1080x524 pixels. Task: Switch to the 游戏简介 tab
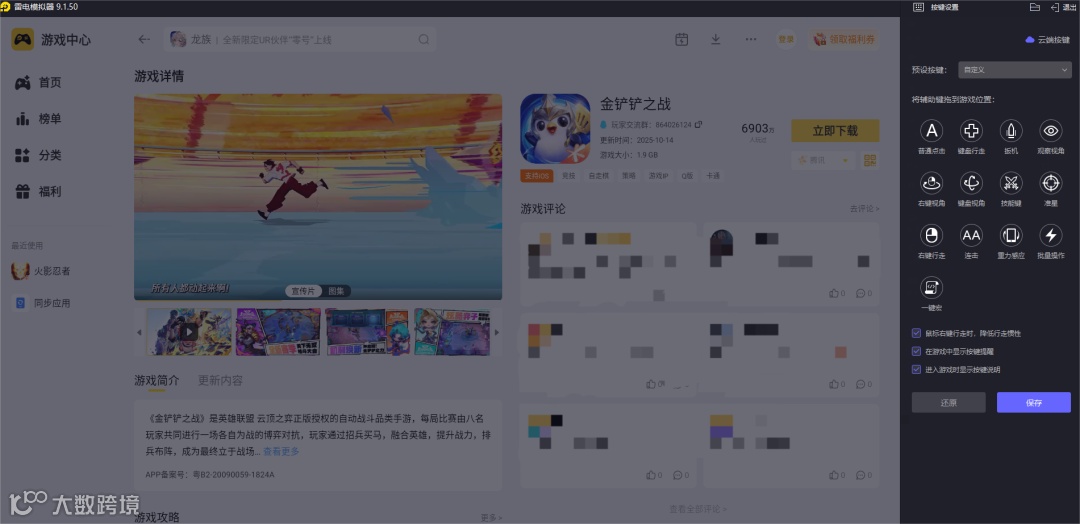(x=156, y=380)
